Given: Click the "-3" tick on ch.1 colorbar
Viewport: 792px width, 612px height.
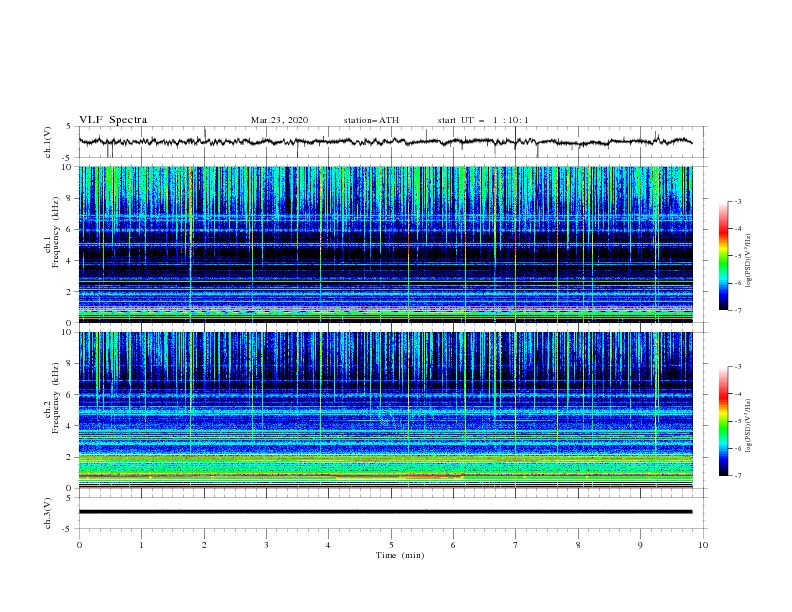Looking at the screenshot, I should coord(737,201).
